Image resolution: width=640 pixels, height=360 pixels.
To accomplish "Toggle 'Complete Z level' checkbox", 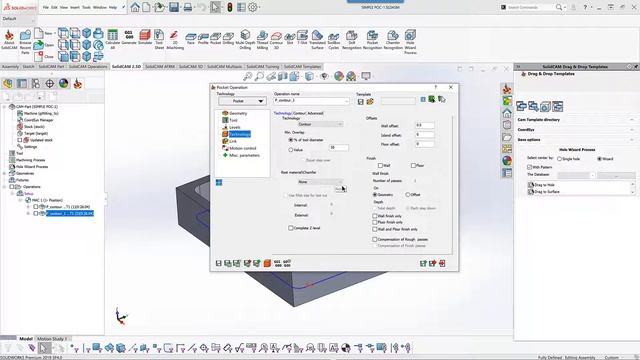I will [x=291, y=228].
